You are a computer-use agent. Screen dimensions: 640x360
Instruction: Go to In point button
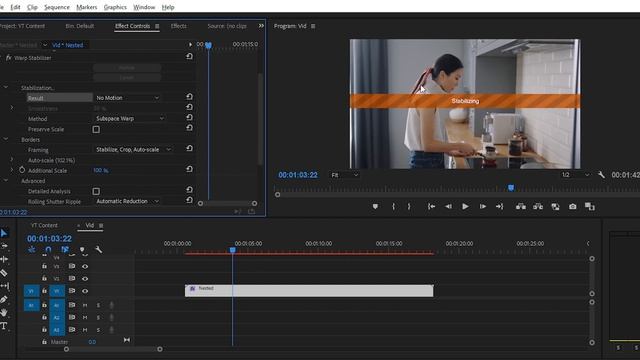[431, 207]
